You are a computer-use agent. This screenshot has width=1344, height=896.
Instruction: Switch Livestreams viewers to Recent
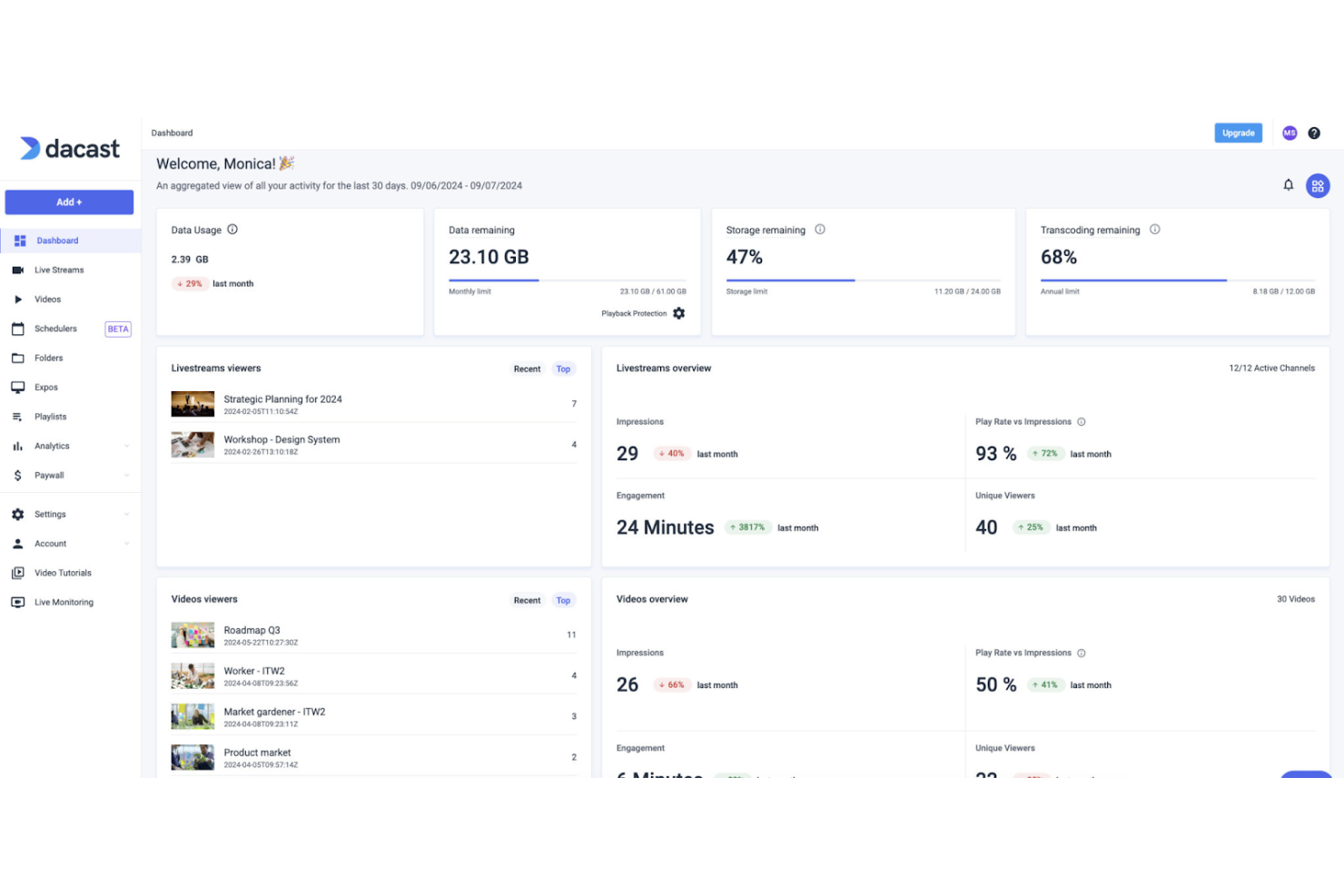tap(527, 369)
